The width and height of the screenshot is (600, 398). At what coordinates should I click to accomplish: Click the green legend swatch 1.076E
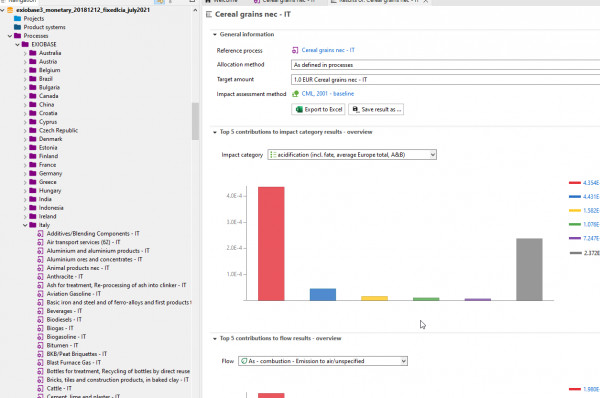point(575,224)
